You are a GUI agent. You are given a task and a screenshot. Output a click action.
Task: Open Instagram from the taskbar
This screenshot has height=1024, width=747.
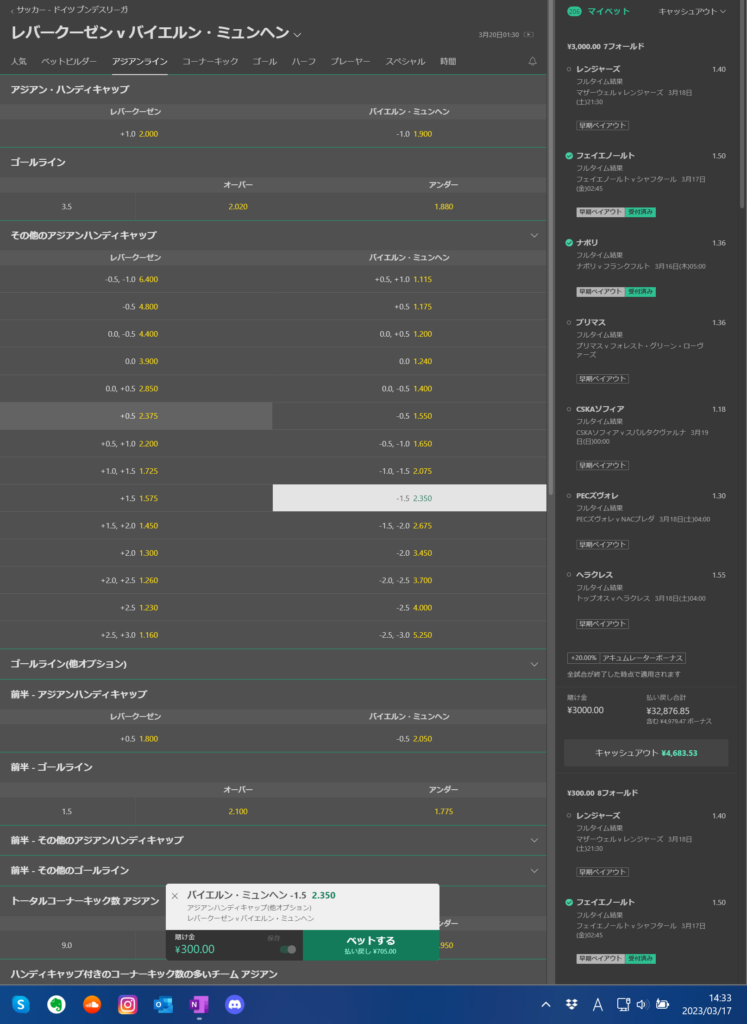(127, 1004)
